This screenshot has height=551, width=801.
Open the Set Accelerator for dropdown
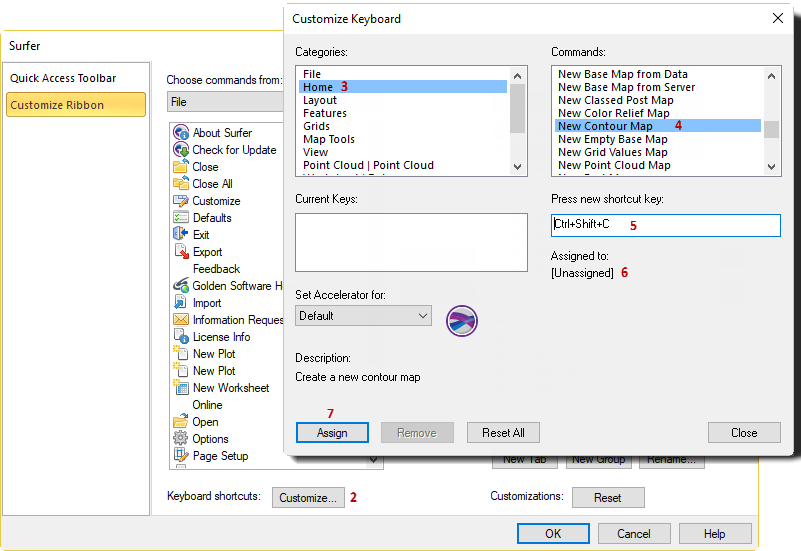[363, 316]
